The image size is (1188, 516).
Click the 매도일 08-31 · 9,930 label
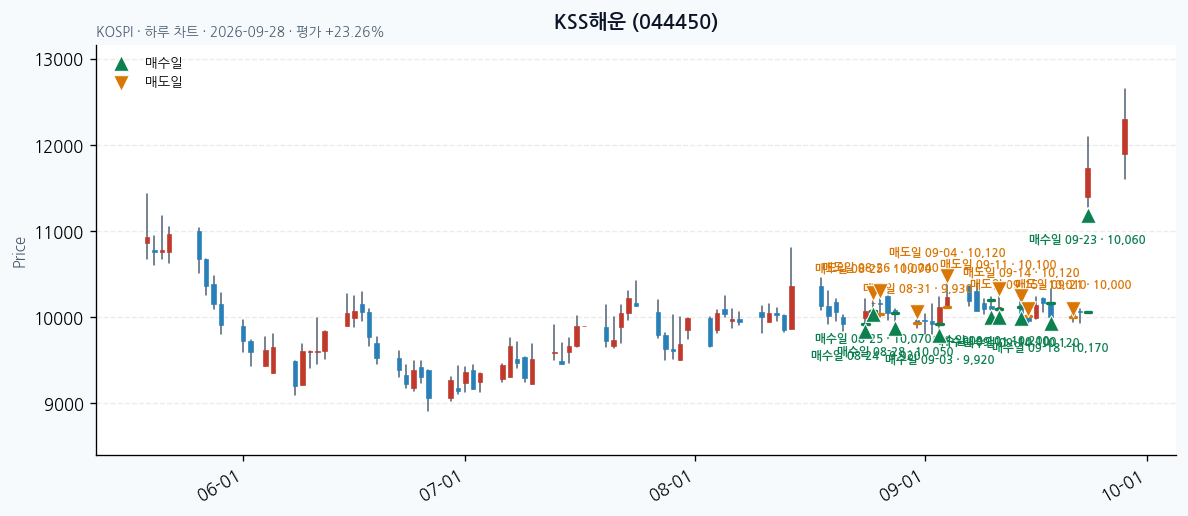918,289
